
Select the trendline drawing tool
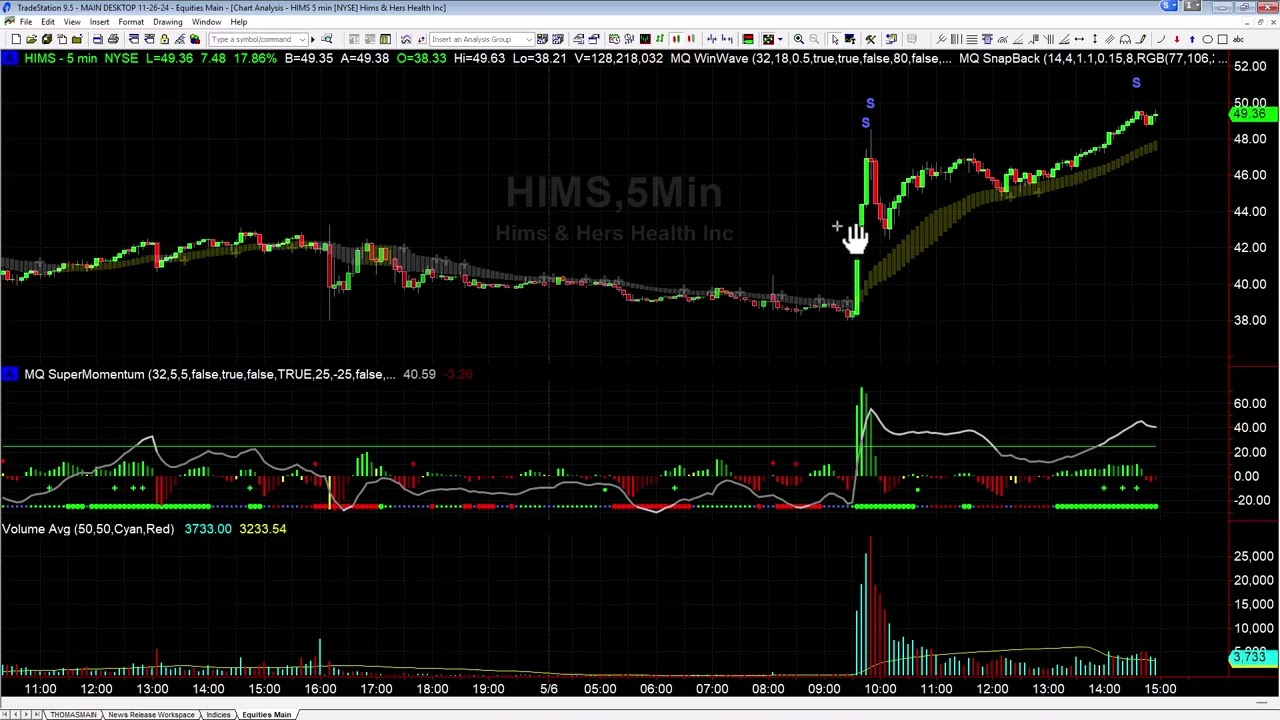pyautogui.click(x=941, y=39)
